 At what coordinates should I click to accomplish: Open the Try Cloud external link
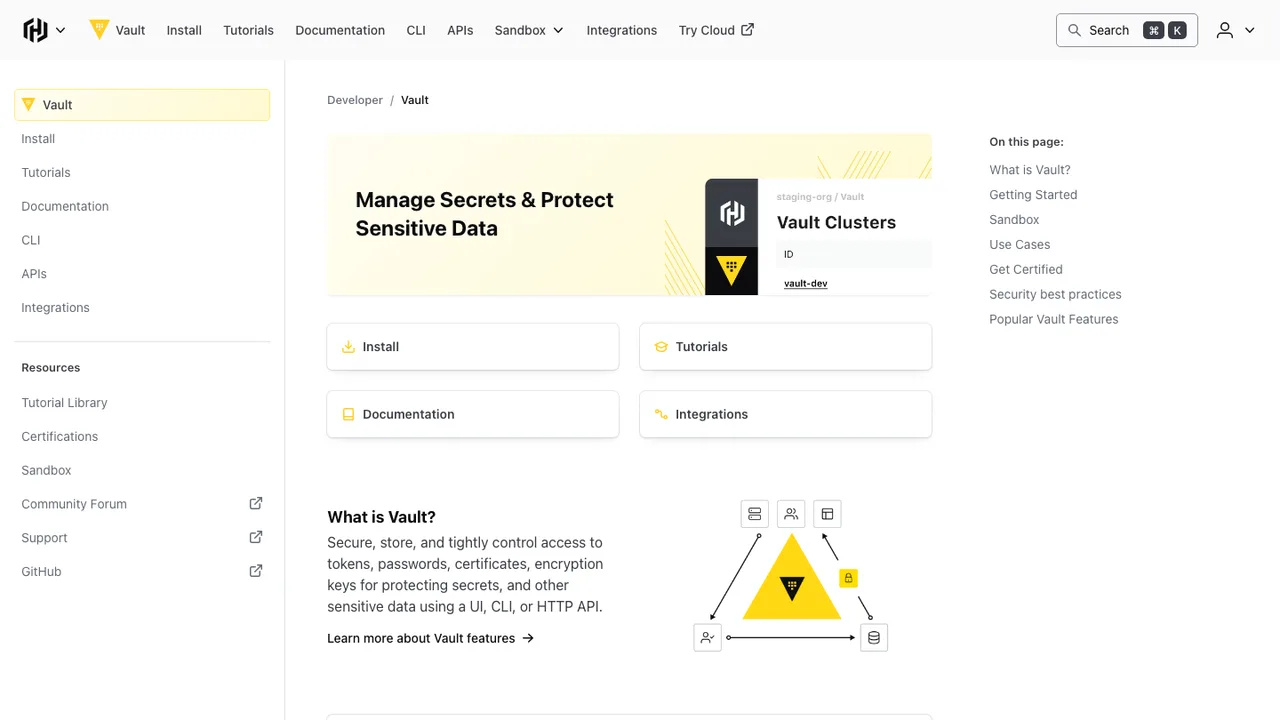pyautogui.click(x=716, y=30)
